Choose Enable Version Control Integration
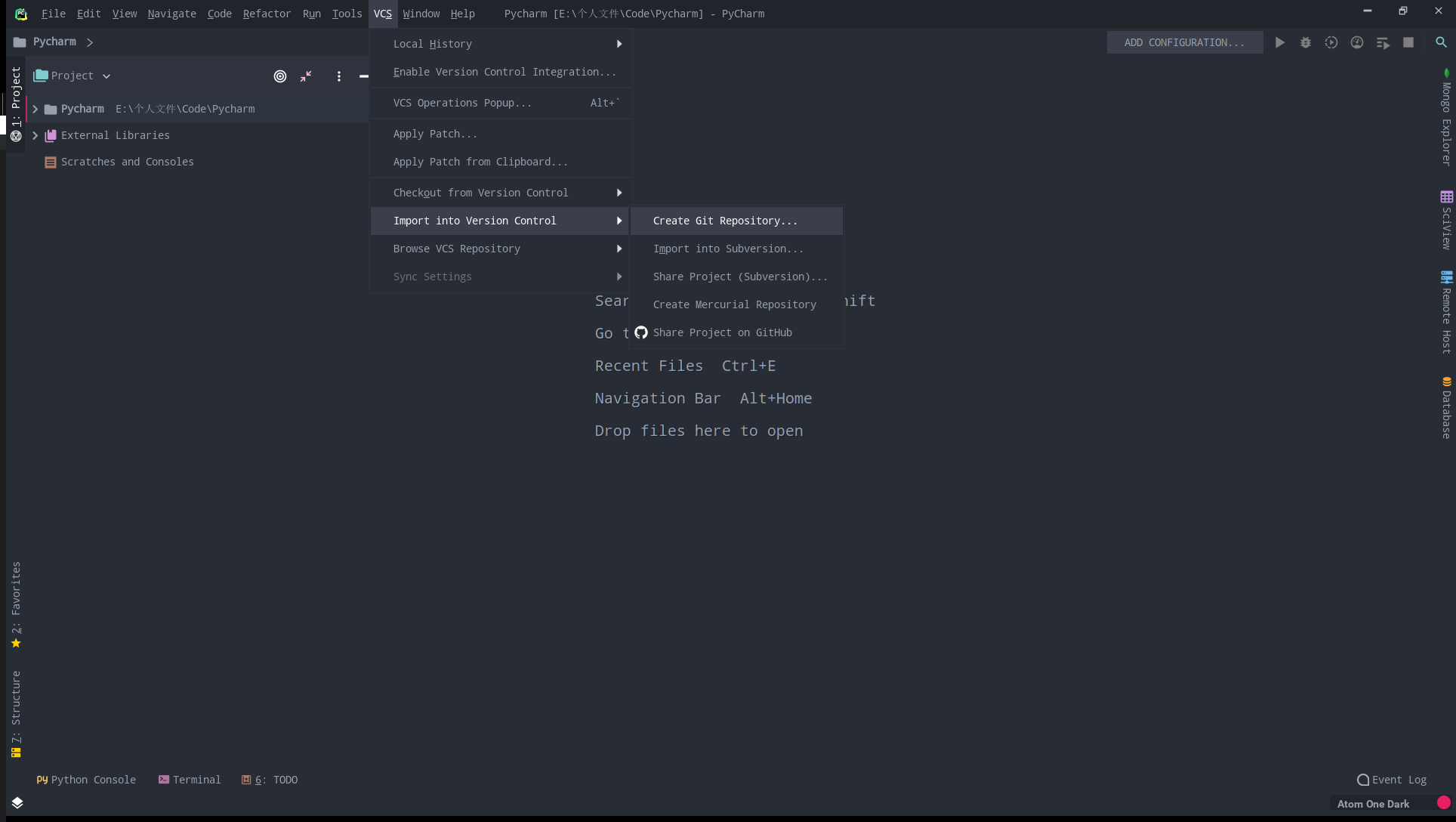The width and height of the screenshot is (1456, 822). tap(500, 72)
